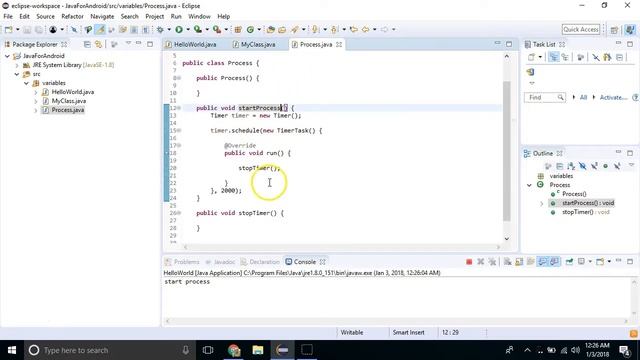The image size is (640, 360).
Task: Click the Search flashlight toolbar icon
Action: (295, 29)
